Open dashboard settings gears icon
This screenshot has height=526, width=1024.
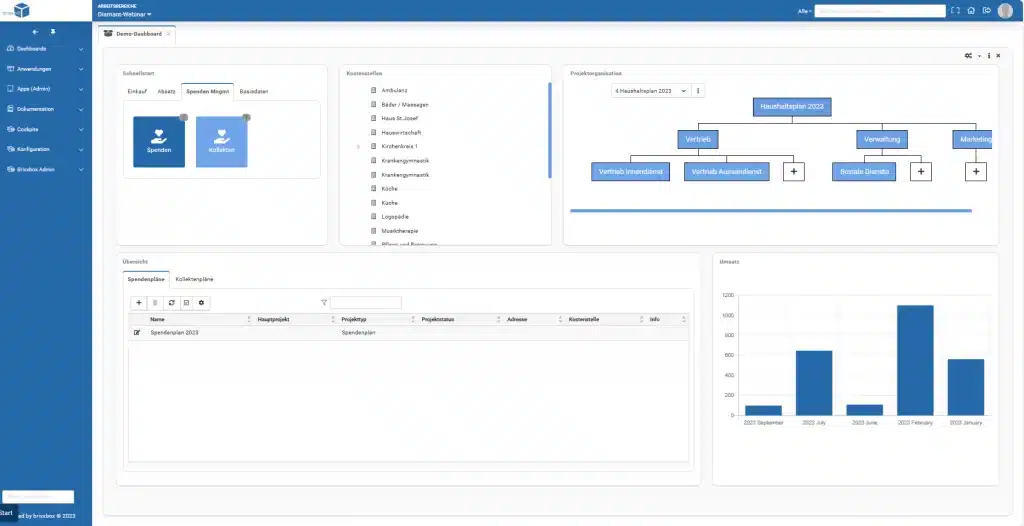coord(968,56)
